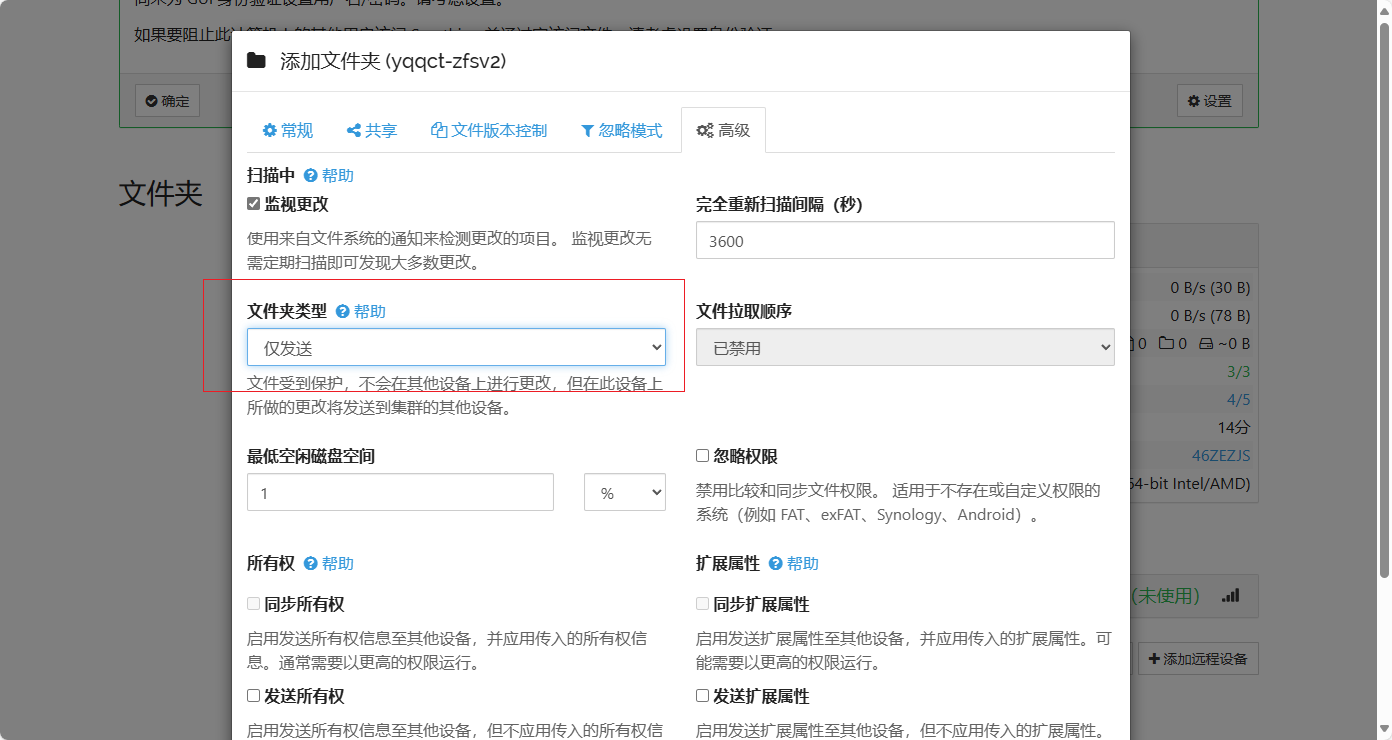The width and height of the screenshot is (1392, 740).
Task: Click the 文件夹类型 help icon
Action: (343, 311)
